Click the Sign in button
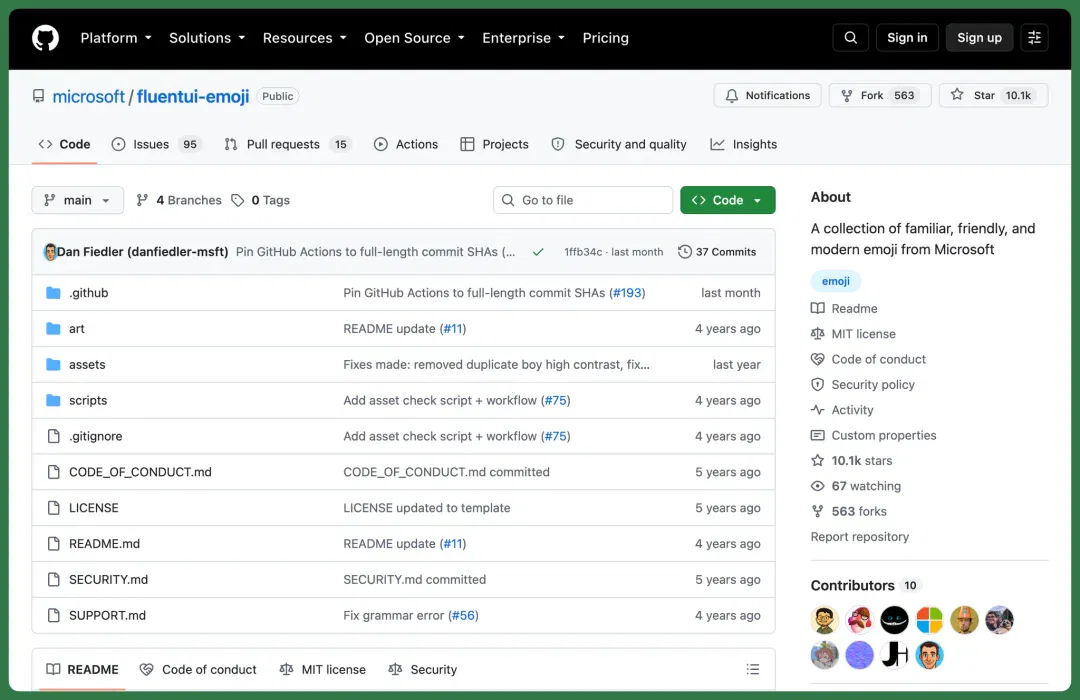 [x=907, y=38]
